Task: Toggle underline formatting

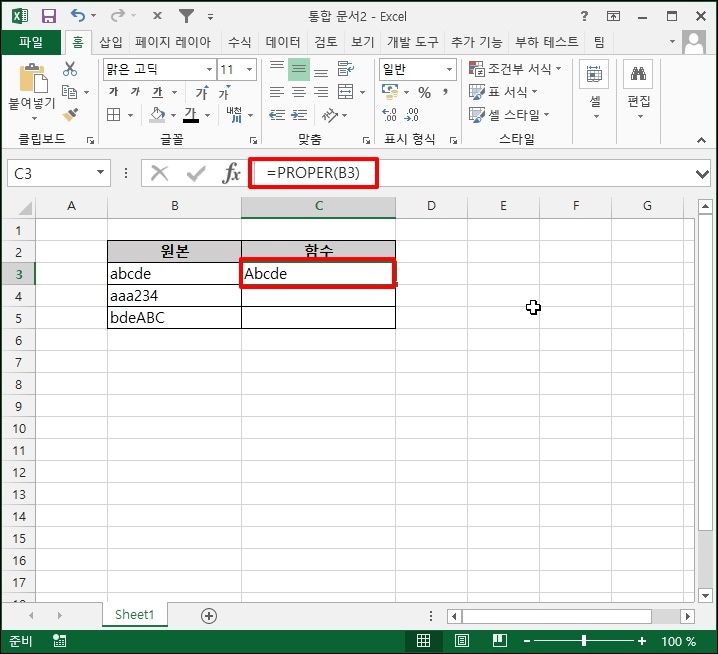Action: point(158,92)
